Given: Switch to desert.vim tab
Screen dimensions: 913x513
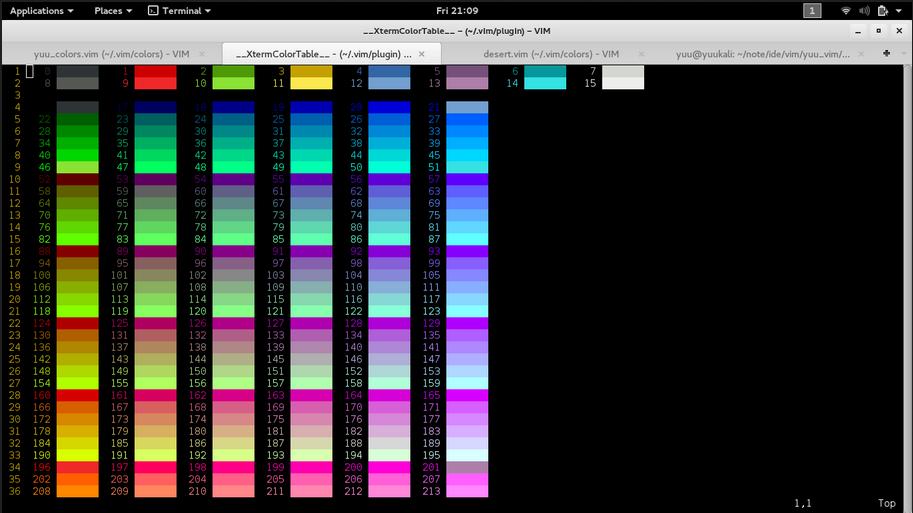Looking at the screenshot, I should point(551,54).
